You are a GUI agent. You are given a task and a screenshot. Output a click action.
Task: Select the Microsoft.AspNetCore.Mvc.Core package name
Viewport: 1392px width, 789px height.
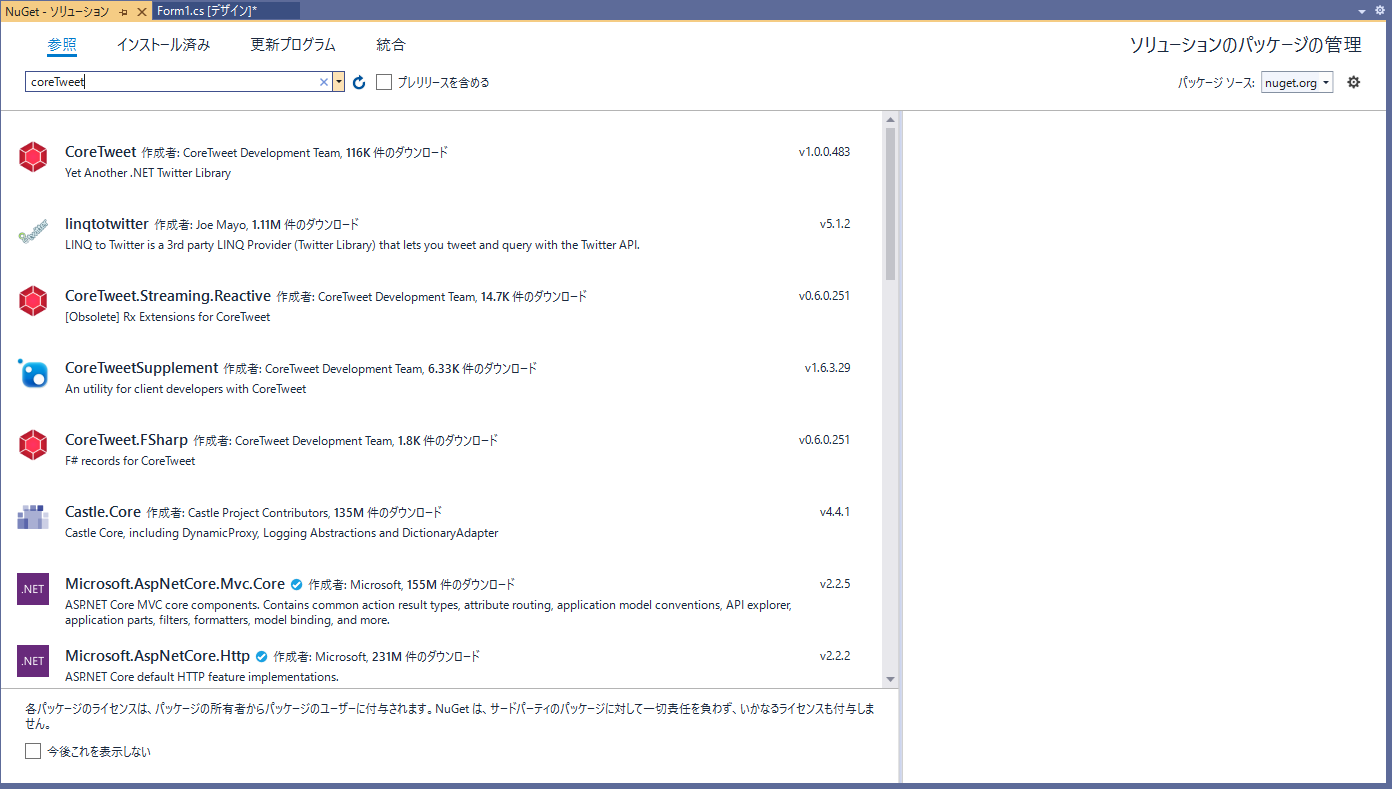tap(175, 584)
